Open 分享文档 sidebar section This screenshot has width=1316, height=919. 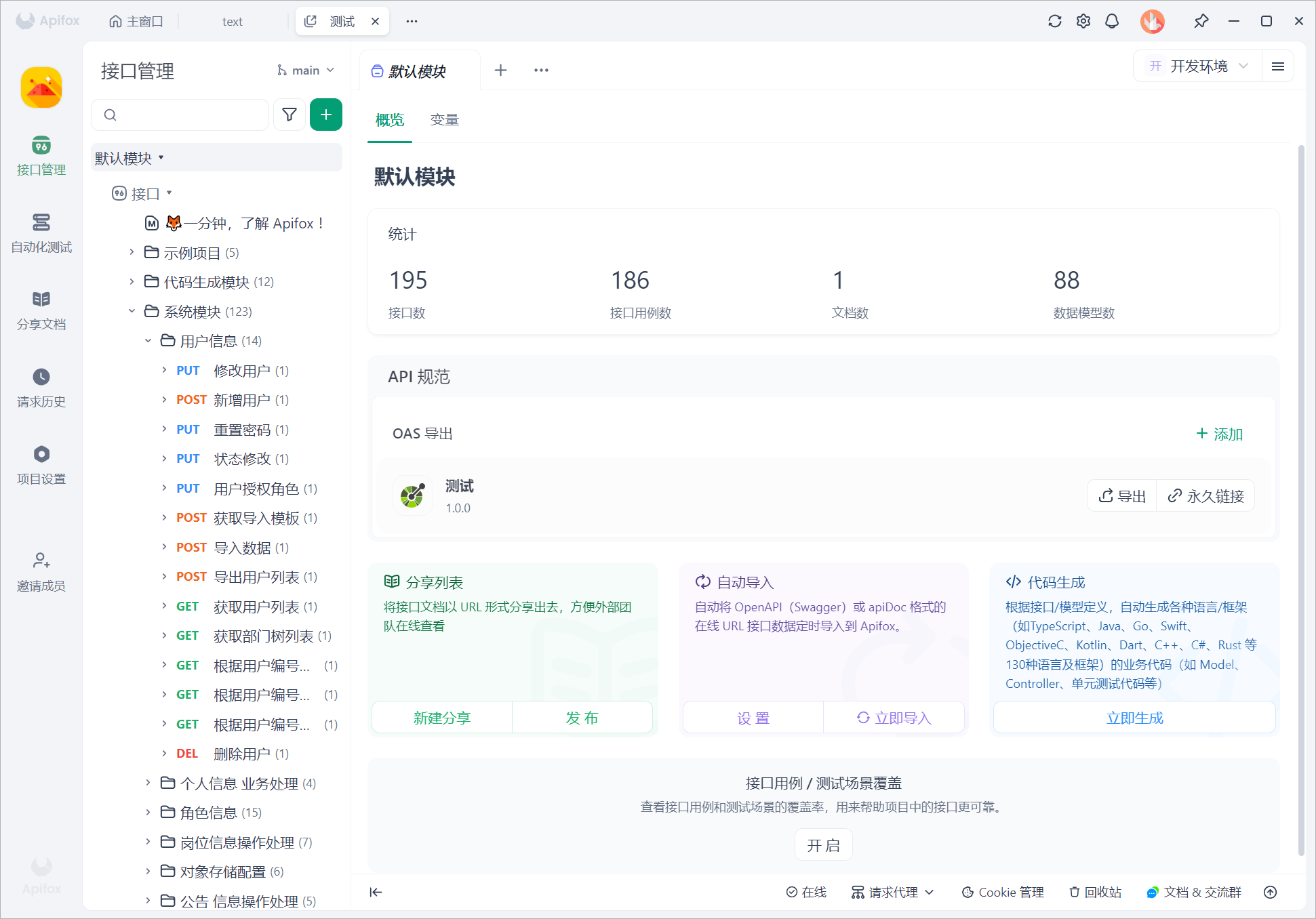click(x=41, y=310)
